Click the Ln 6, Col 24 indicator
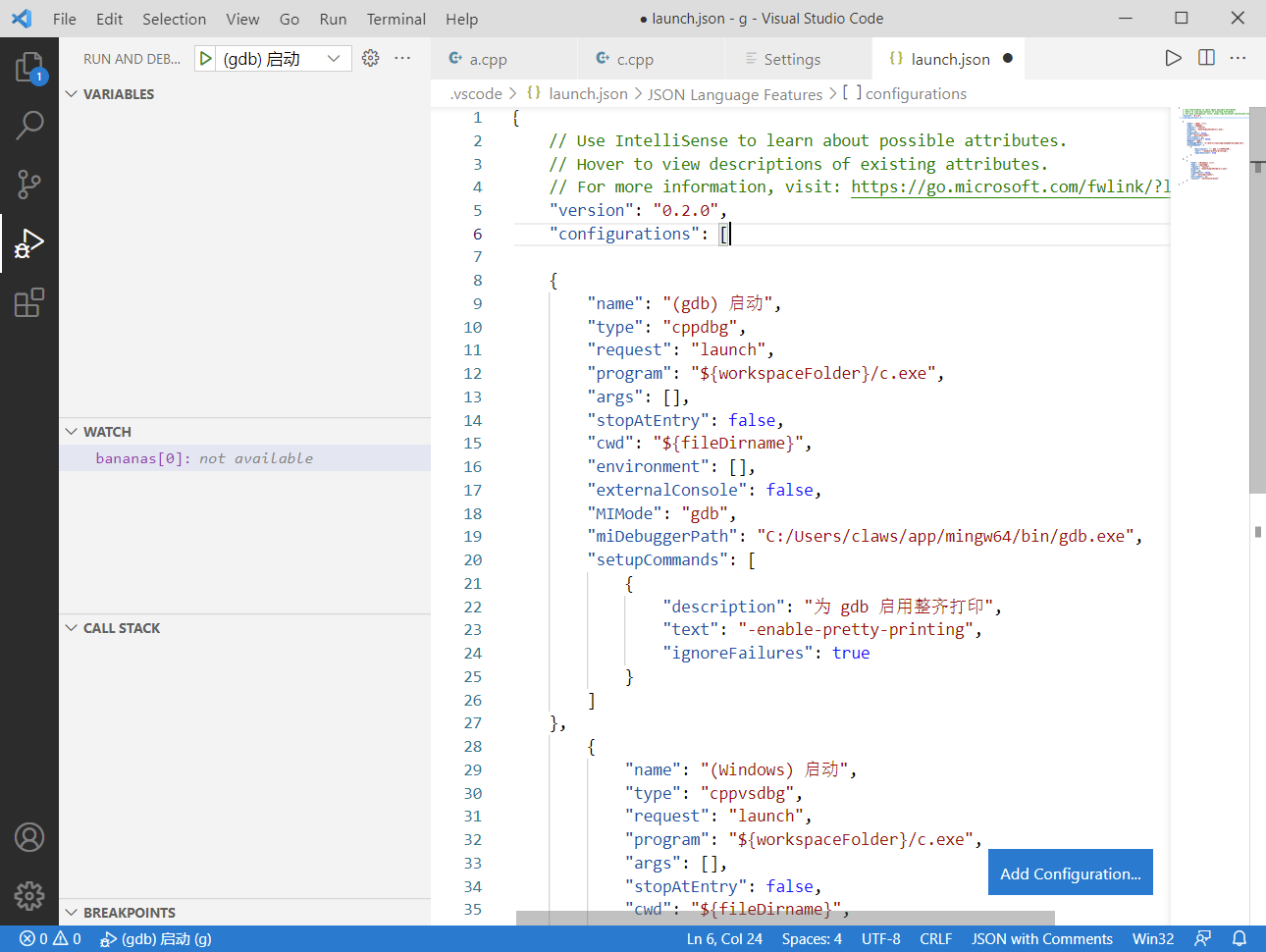 (x=724, y=939)
